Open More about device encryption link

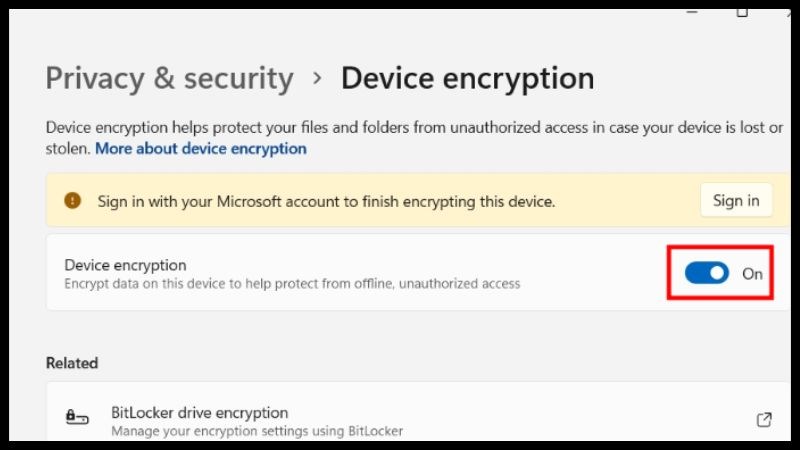point(201,148)
